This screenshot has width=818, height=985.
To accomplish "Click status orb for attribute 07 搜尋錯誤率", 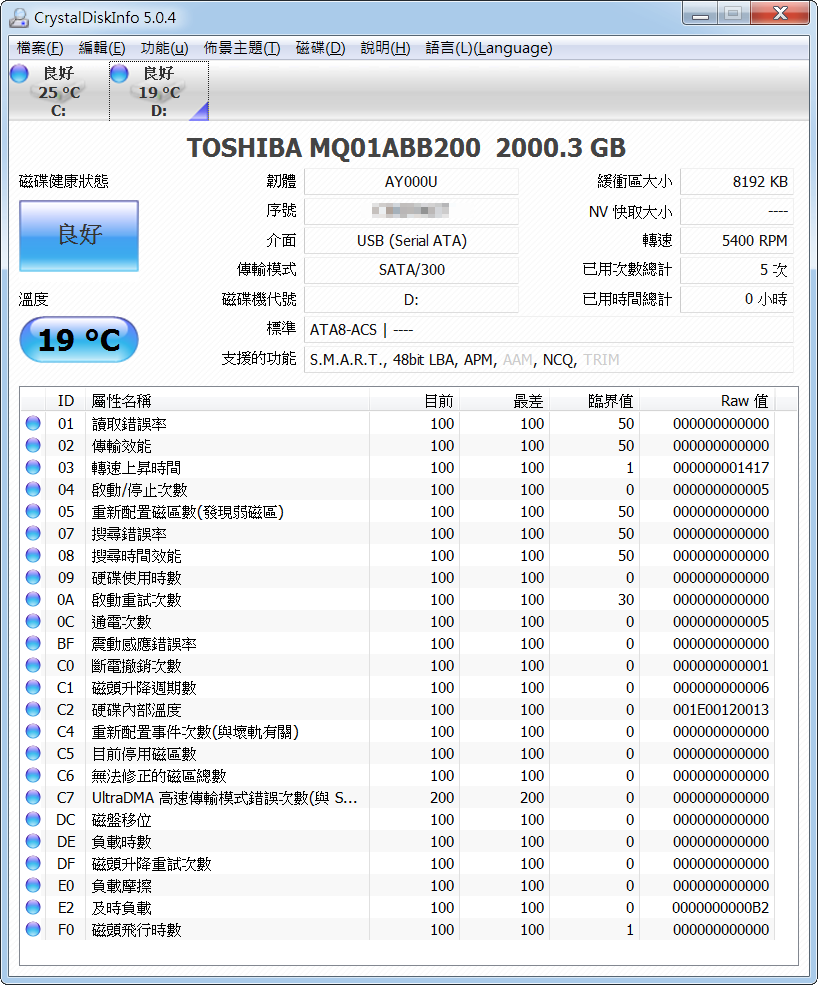I will click(33, 533).
